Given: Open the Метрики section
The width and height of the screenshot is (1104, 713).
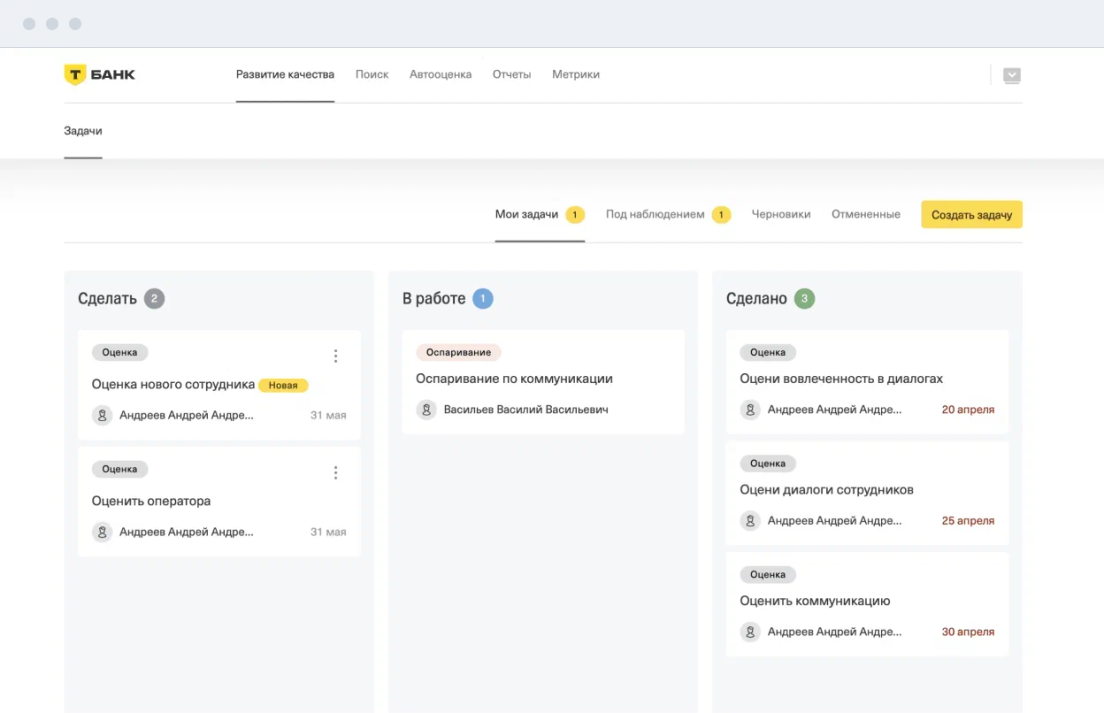Looking at the screenshot, I should click(x=576, y=75).
